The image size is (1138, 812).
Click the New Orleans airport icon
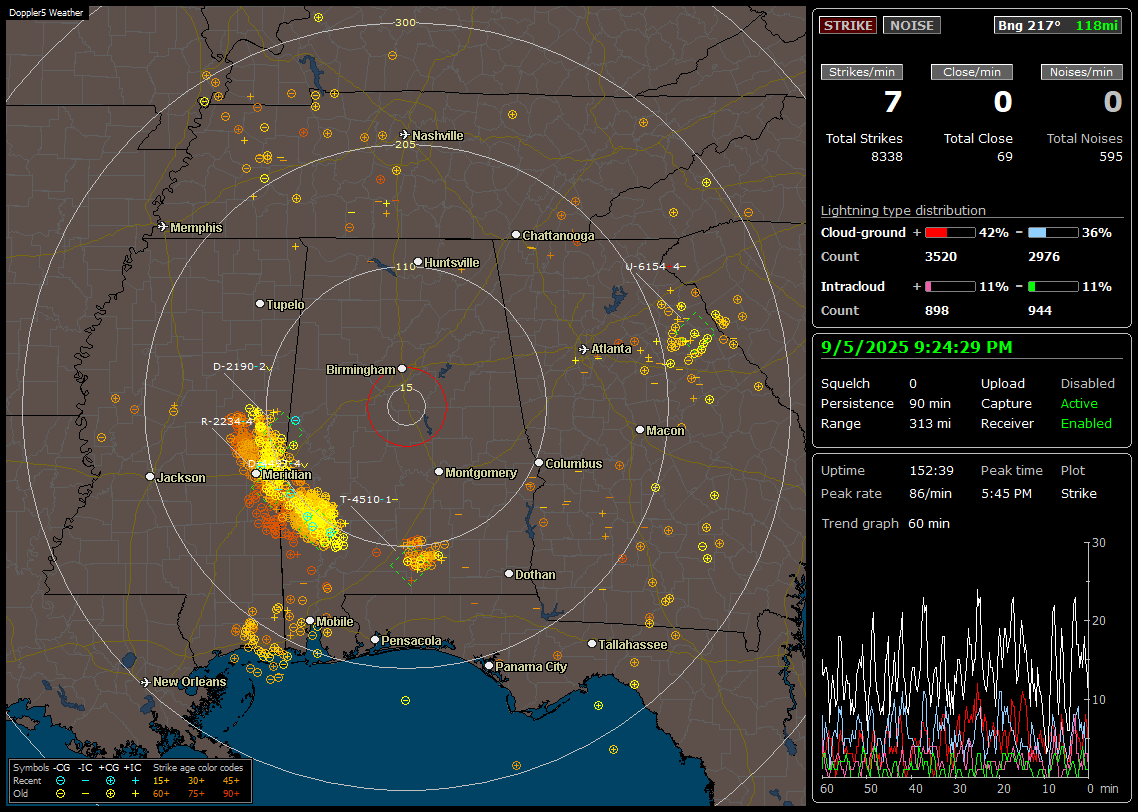point(146,682)
